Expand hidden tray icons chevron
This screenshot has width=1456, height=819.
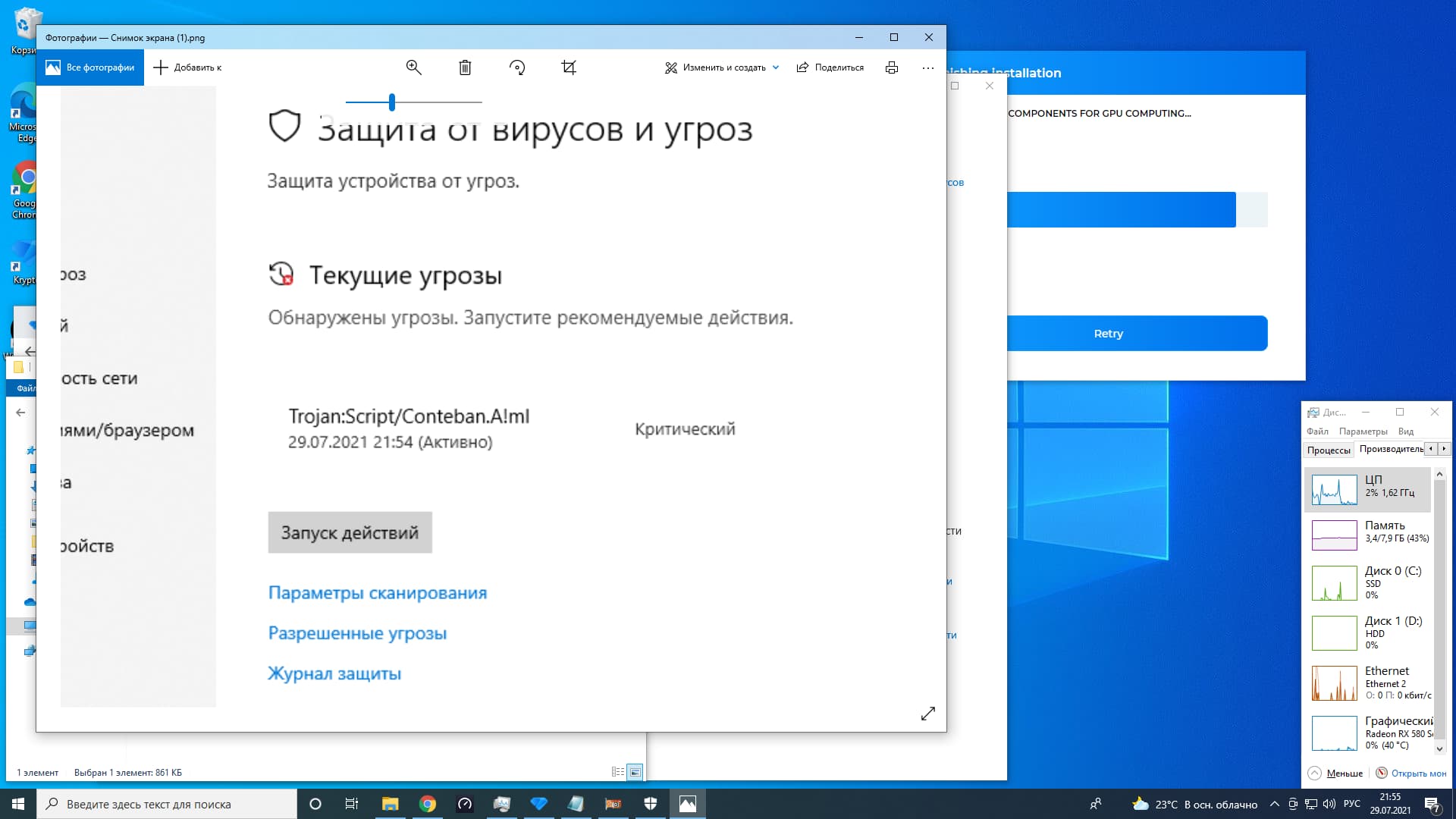click(1275, 804)
